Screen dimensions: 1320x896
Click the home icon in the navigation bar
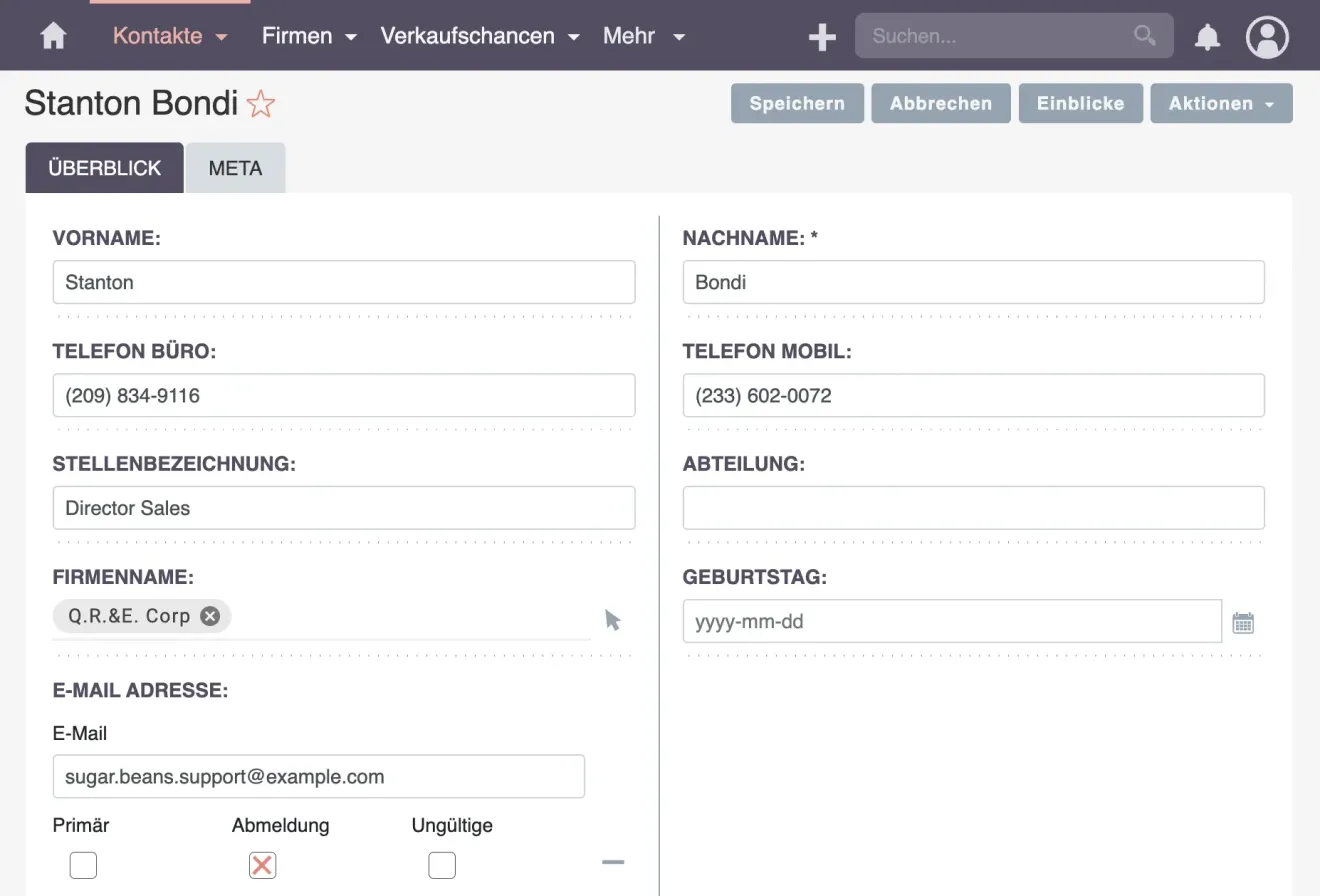[x=53, y=35]
